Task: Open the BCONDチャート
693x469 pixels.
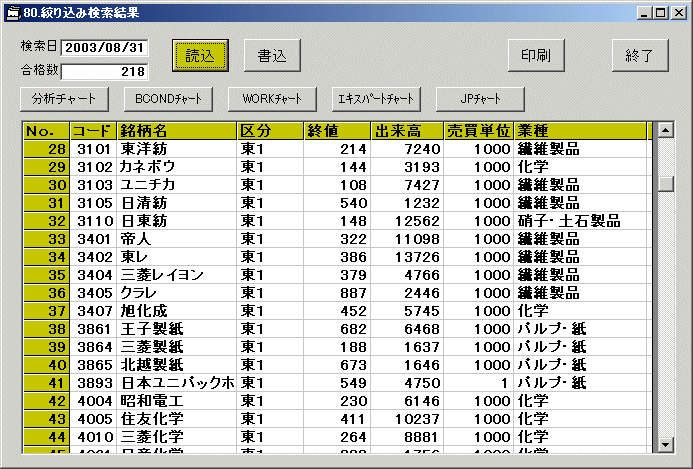Action: 168,99
